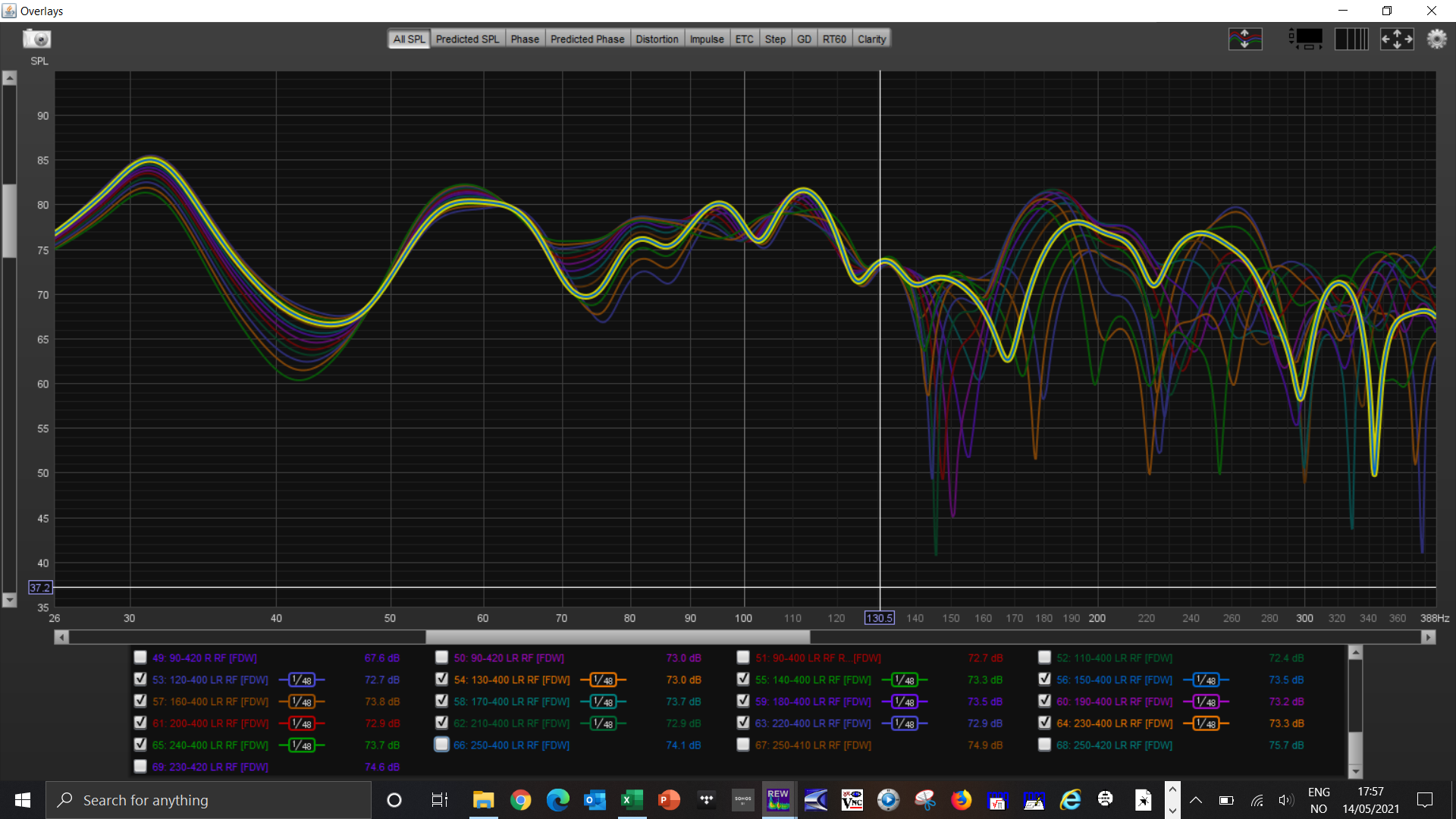Click horizontal frequency scrollbar left arrow
The image size is (1456, 819).
(61, 637)
